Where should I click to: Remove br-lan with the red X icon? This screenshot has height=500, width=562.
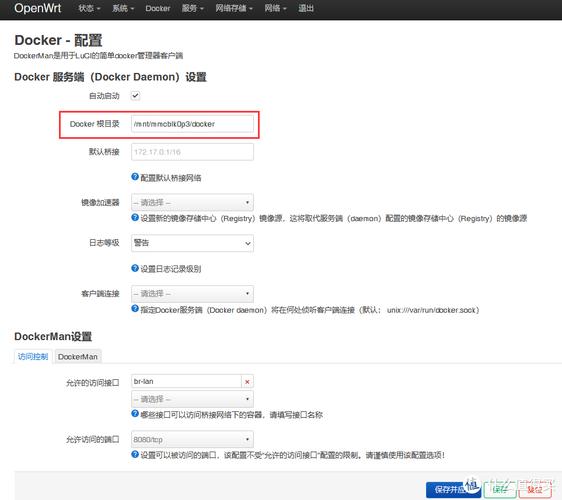(247, 382)
